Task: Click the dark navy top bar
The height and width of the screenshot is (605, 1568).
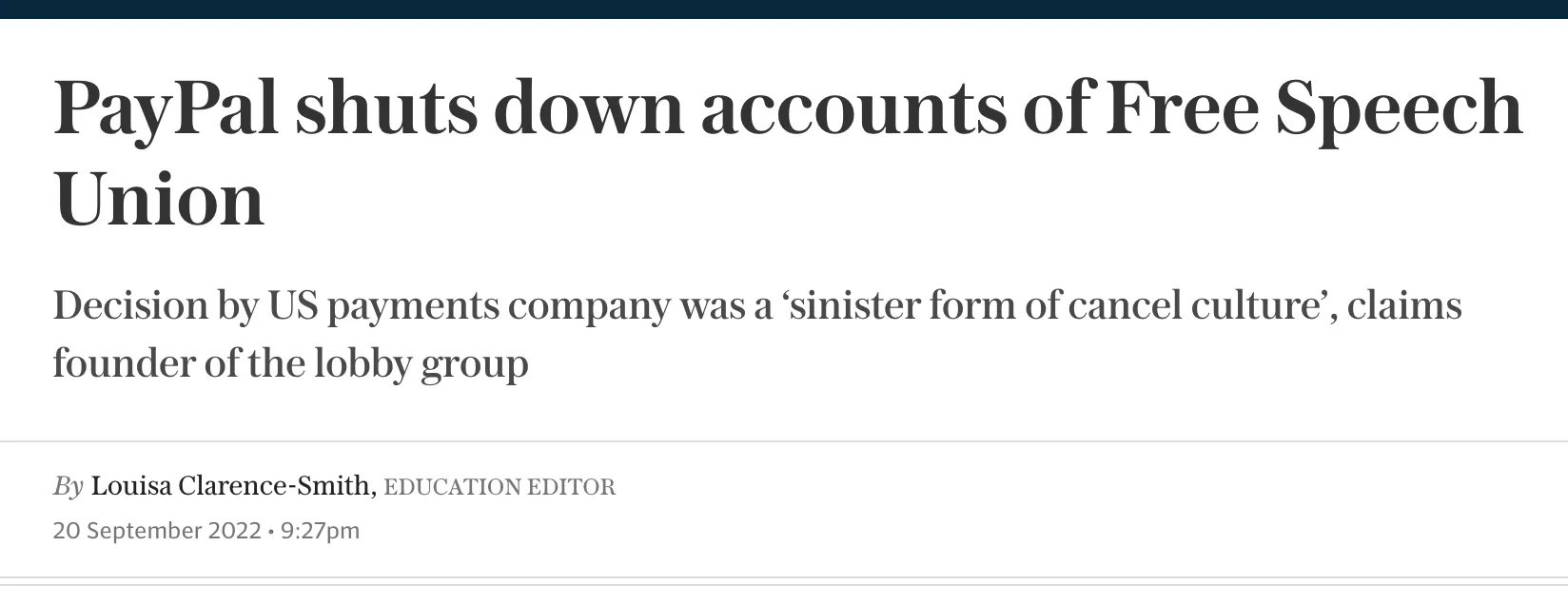Action: pos(784,9)
